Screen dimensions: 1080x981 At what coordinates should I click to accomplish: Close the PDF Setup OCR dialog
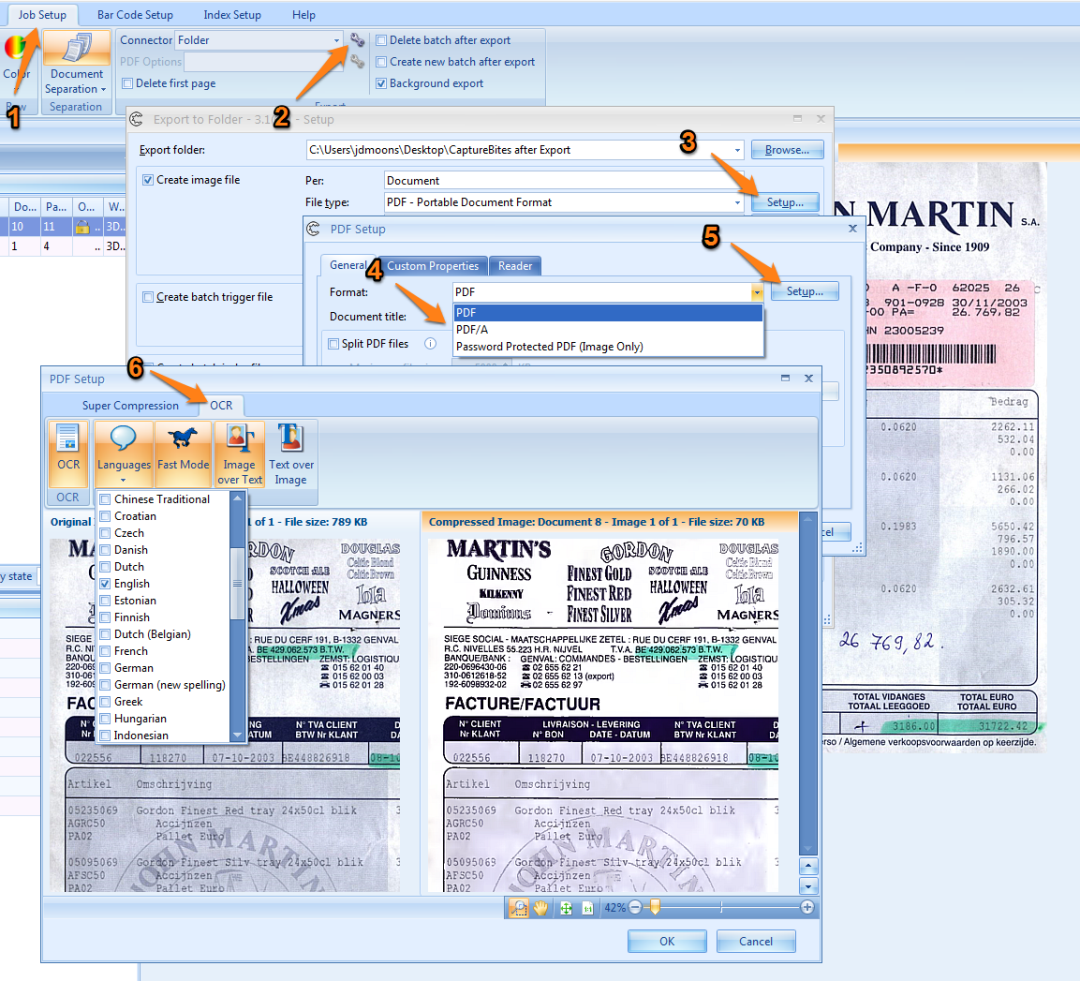point(809,378)
